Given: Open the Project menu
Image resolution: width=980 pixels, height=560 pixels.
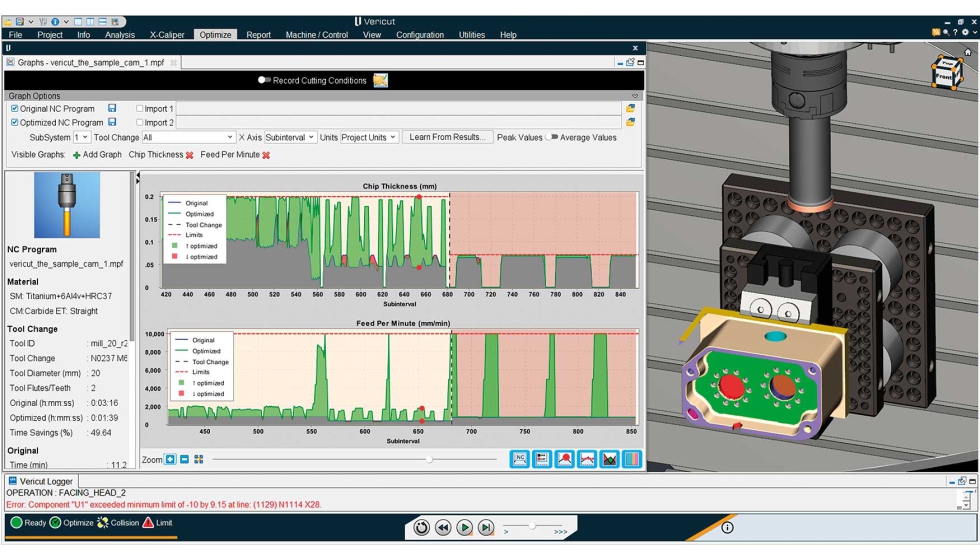Looking at the screenshot, I should pos(49,34).
